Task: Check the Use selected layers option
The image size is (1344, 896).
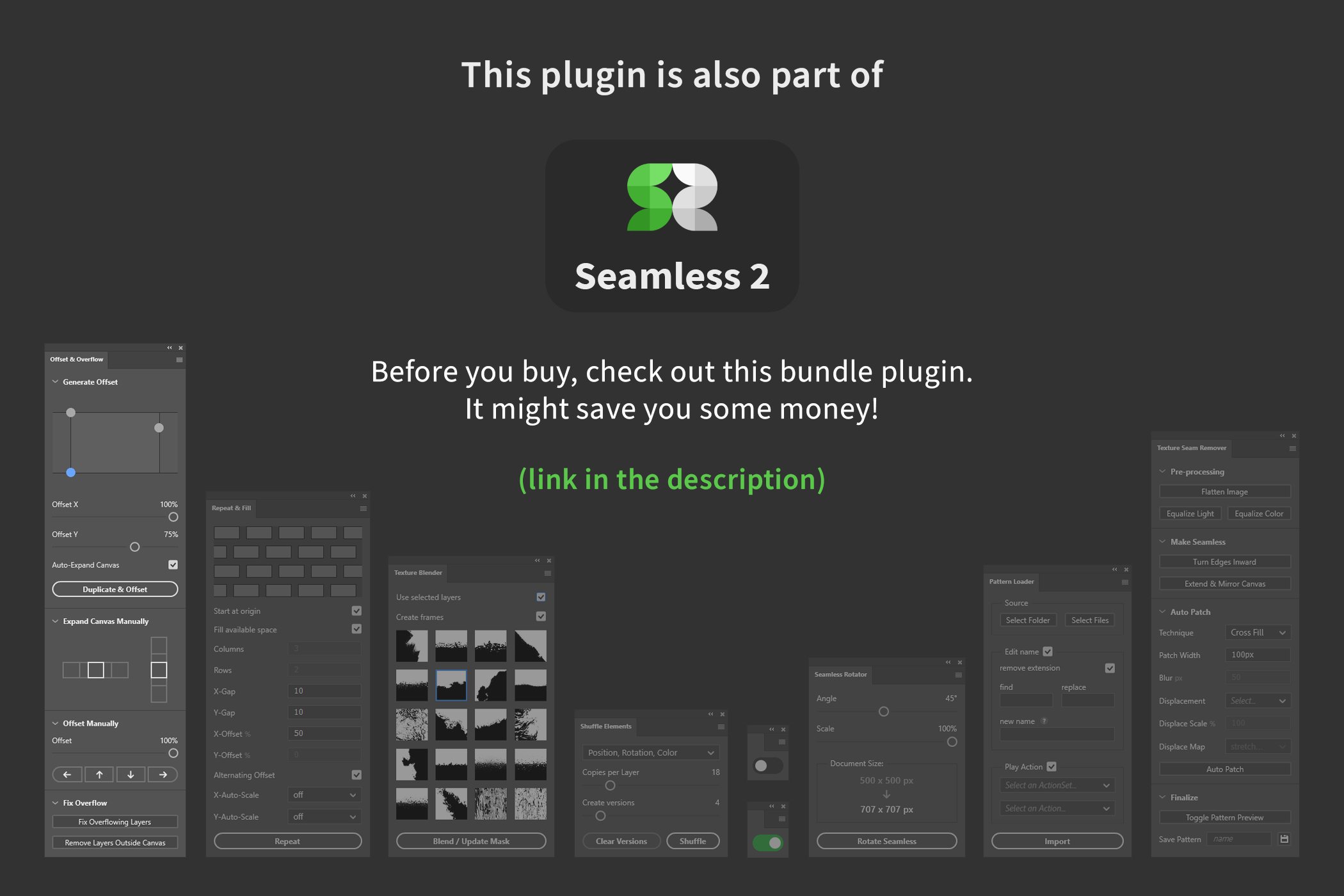Action: click(540, 597)
